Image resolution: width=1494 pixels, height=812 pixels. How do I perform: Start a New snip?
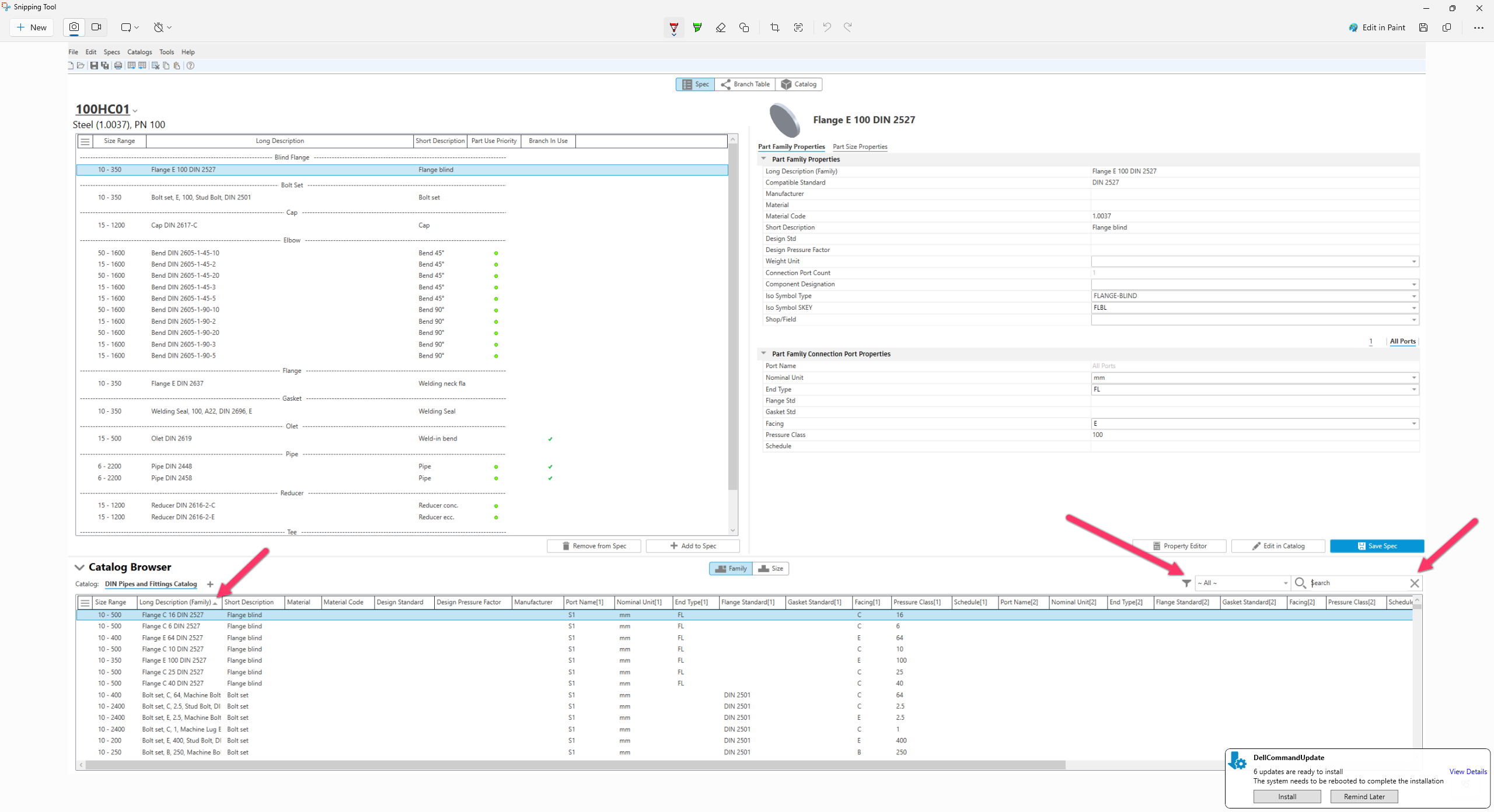click(x=32, y=27)
